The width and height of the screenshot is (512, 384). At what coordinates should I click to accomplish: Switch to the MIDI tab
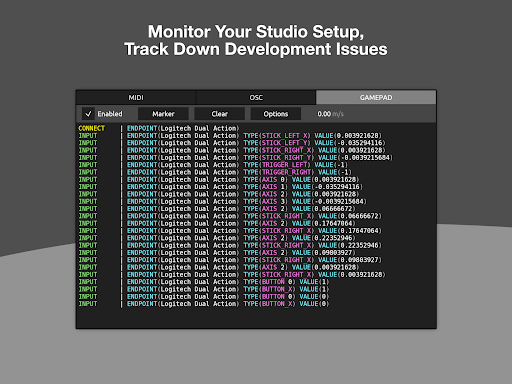(x=136, y=98)
